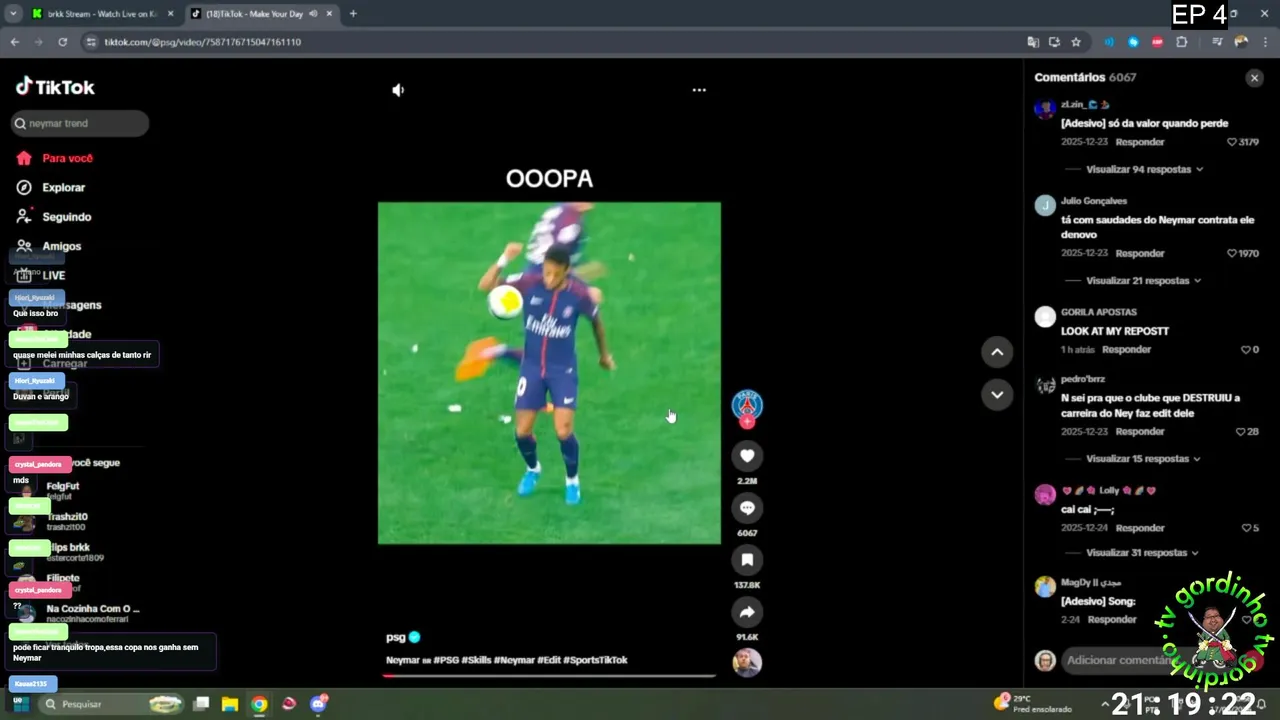Save the video with the bookmark icon

[x=747, y=560]
